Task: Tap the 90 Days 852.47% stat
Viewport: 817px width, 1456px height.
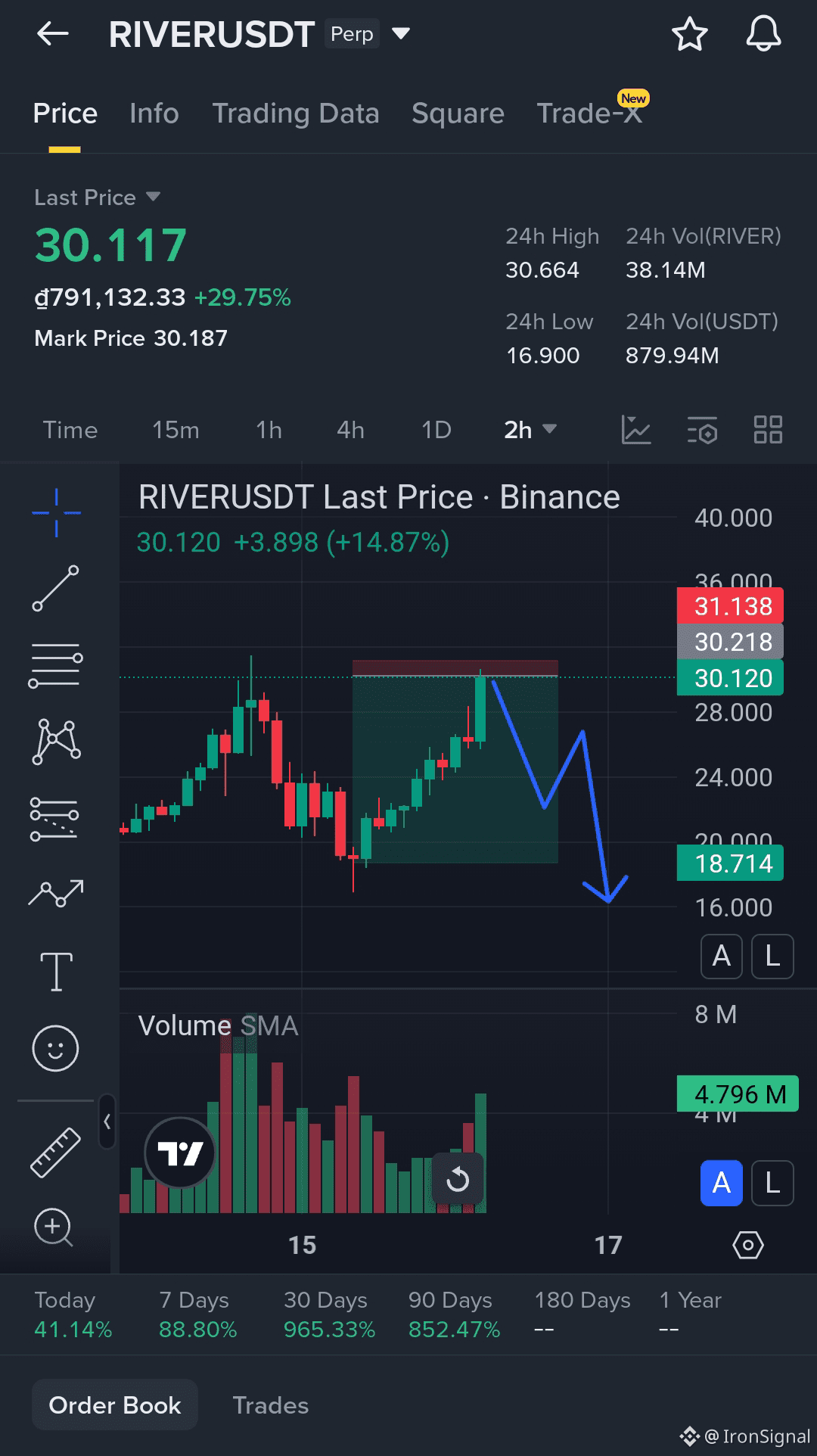Action: [x=454, y=1314]
